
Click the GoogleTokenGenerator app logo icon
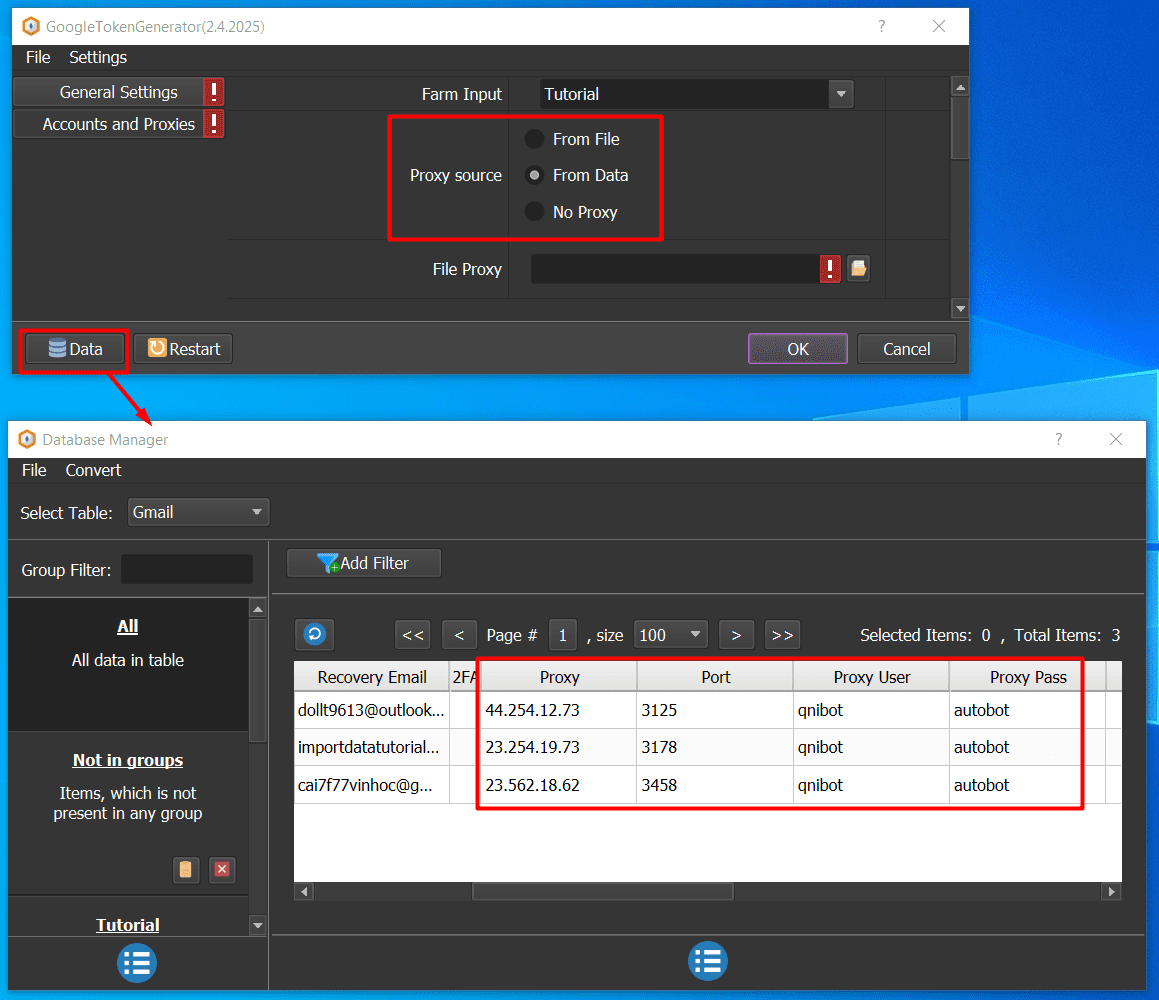click(30, 27)
